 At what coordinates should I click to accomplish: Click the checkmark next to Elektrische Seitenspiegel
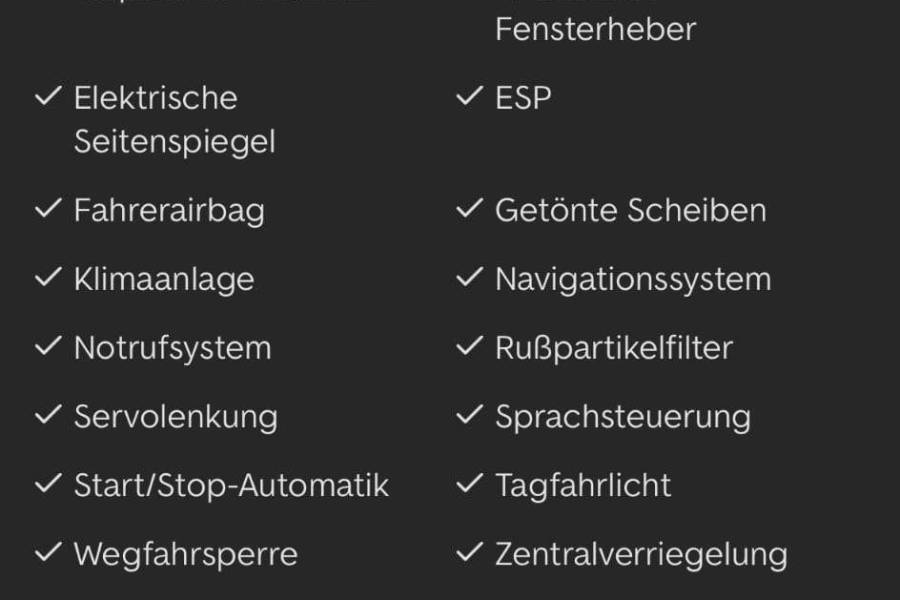click(48, 97)
